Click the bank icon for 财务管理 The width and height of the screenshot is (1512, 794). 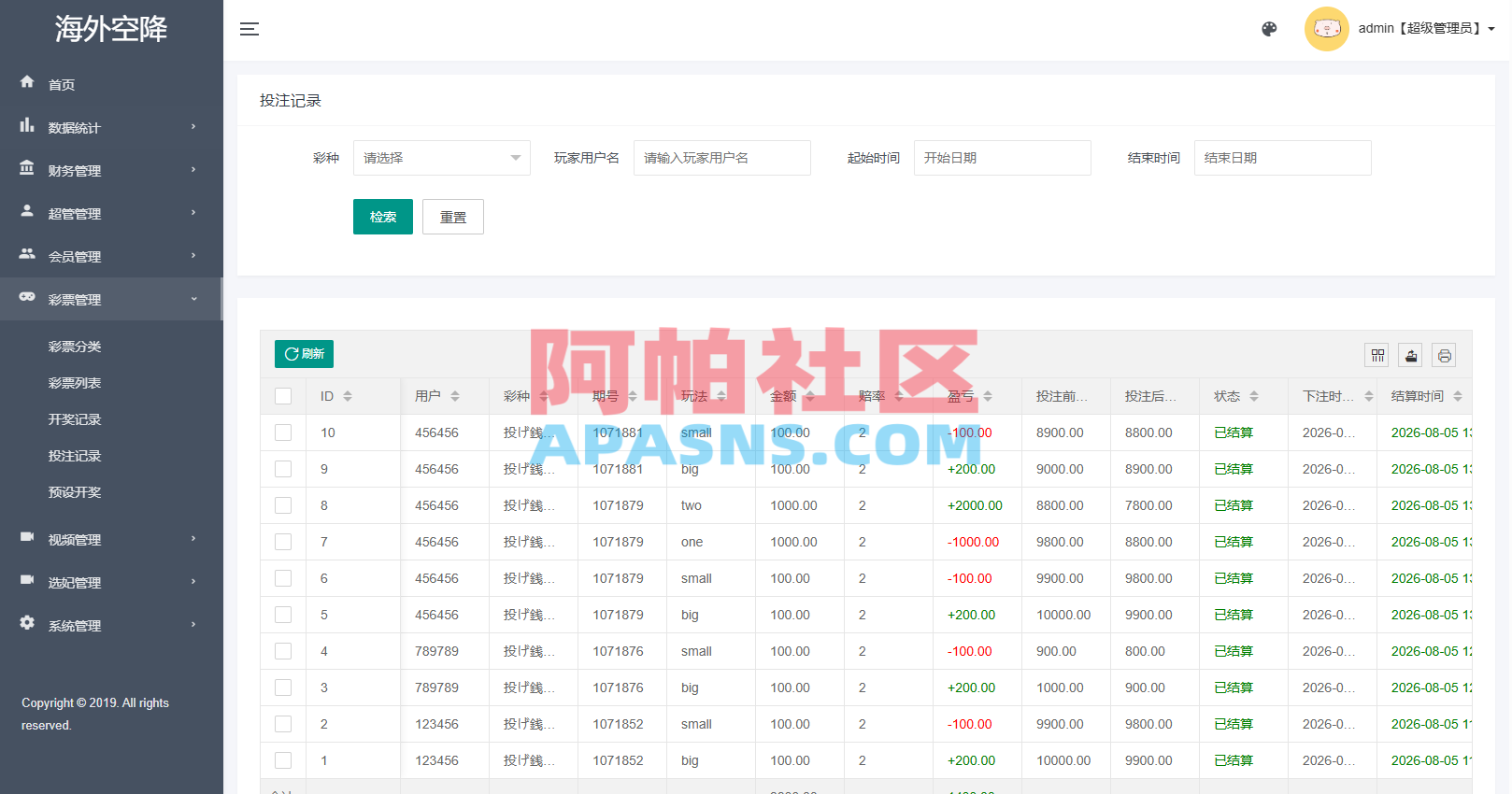coord(27,168)
